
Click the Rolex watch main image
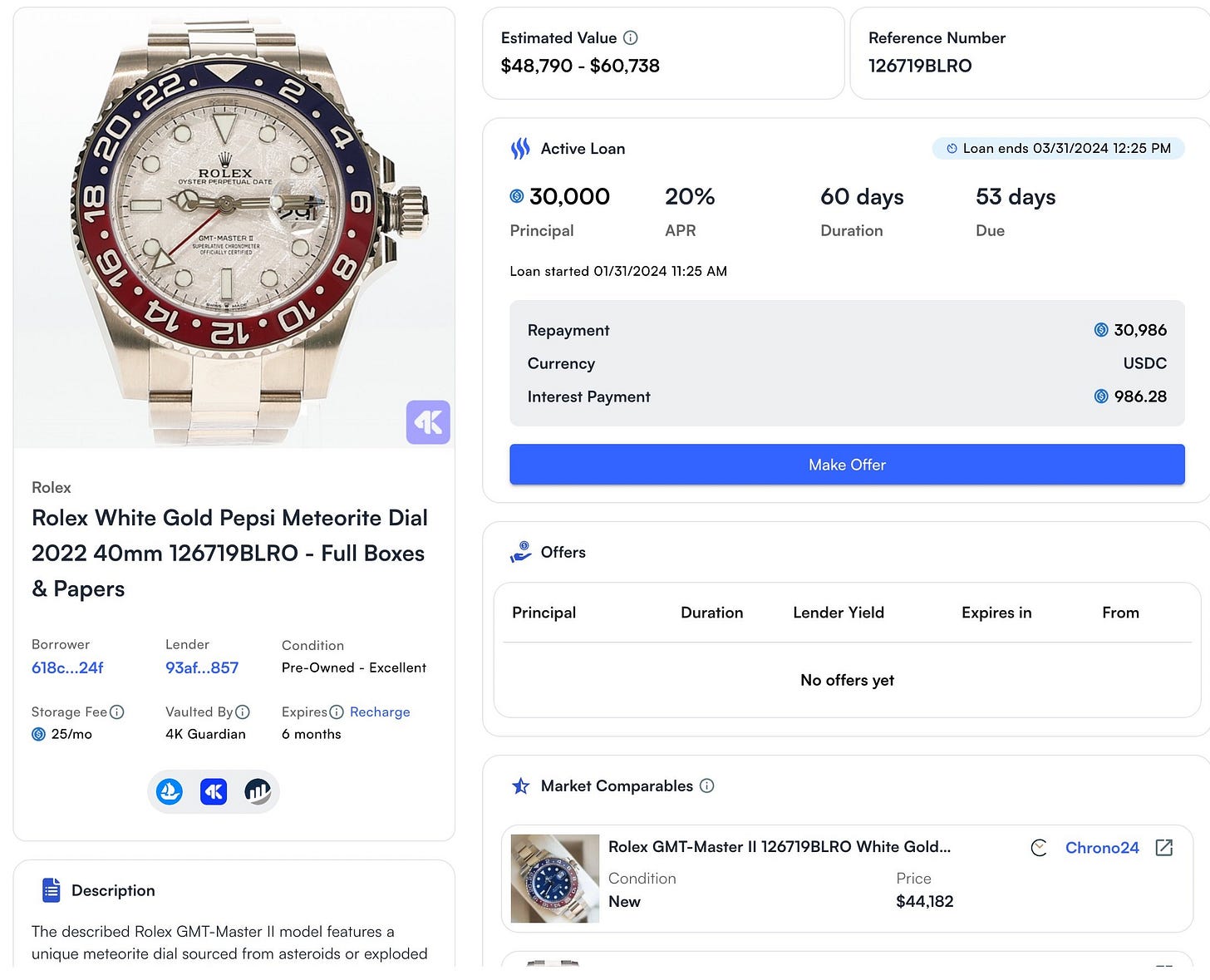[x=234, y=229]
